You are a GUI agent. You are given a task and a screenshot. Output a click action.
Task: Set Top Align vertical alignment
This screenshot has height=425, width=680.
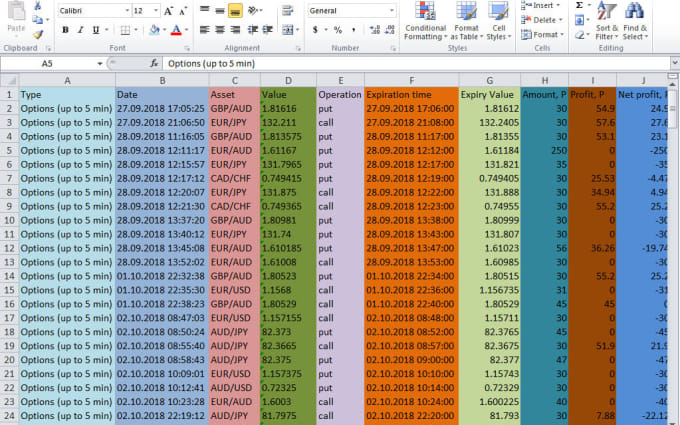[x=205, y=10]
